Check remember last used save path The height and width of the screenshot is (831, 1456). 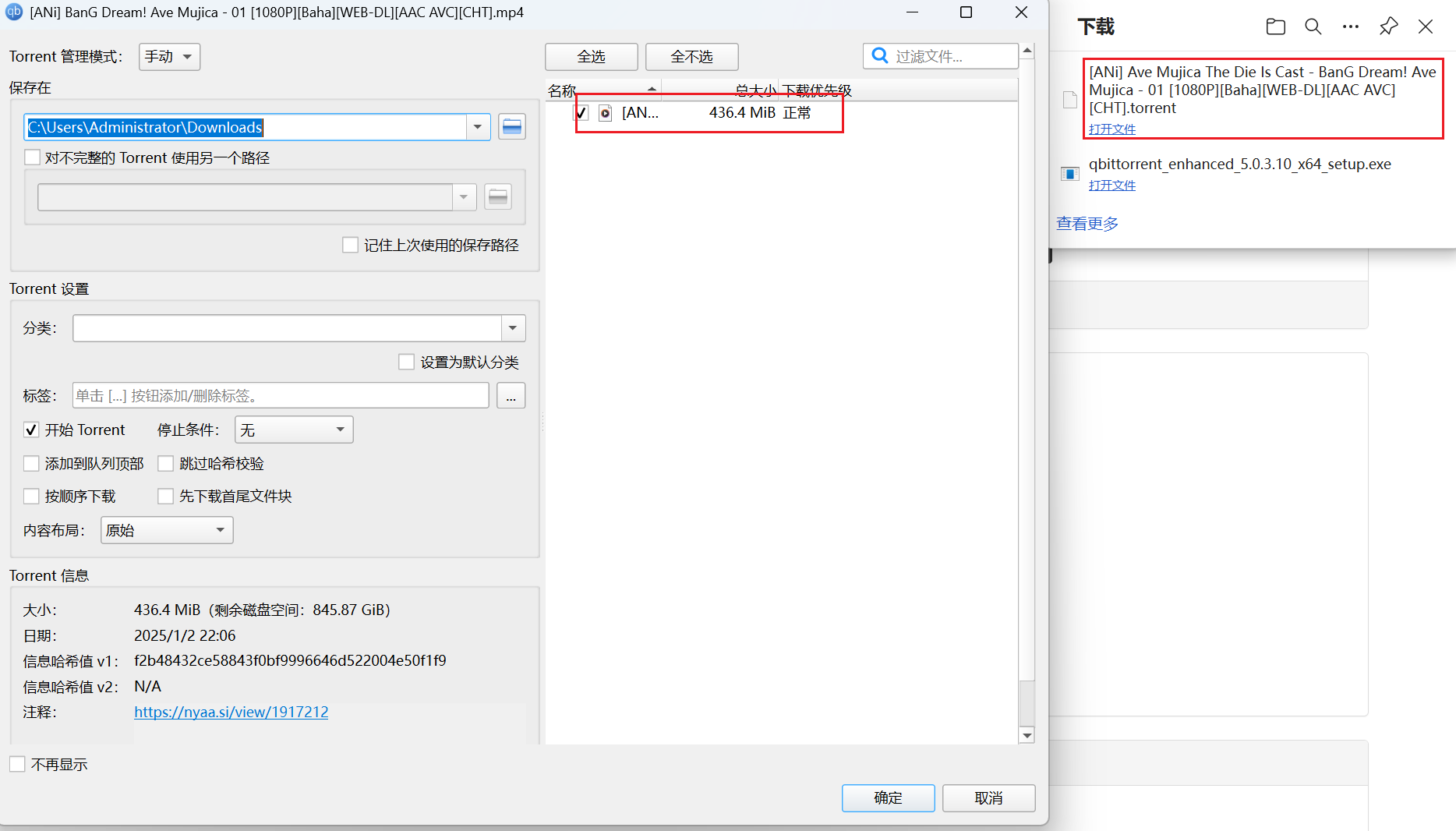pyautogui.click(x=351, y=245)
